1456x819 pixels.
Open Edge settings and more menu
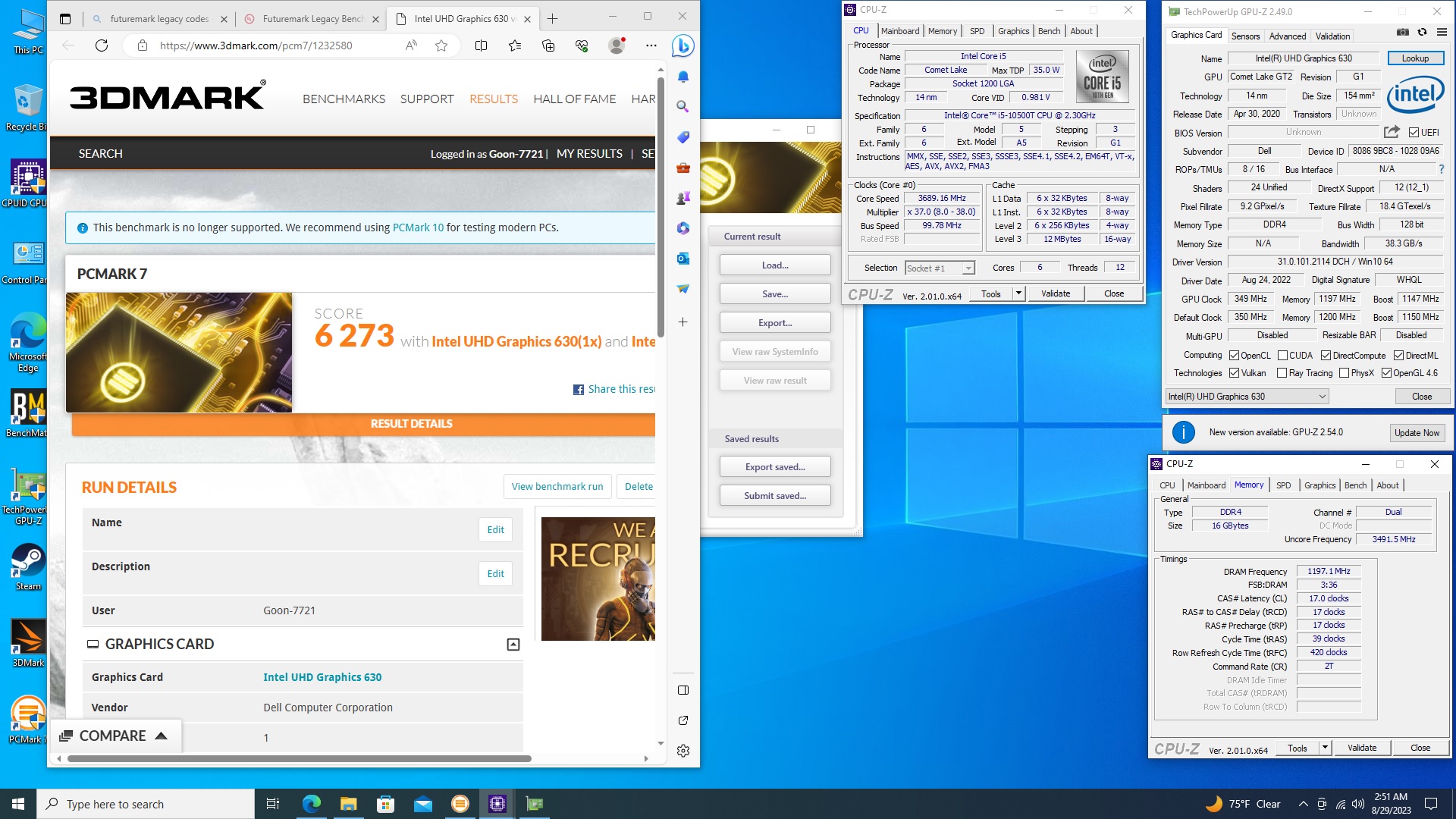(x=651, y=45)
